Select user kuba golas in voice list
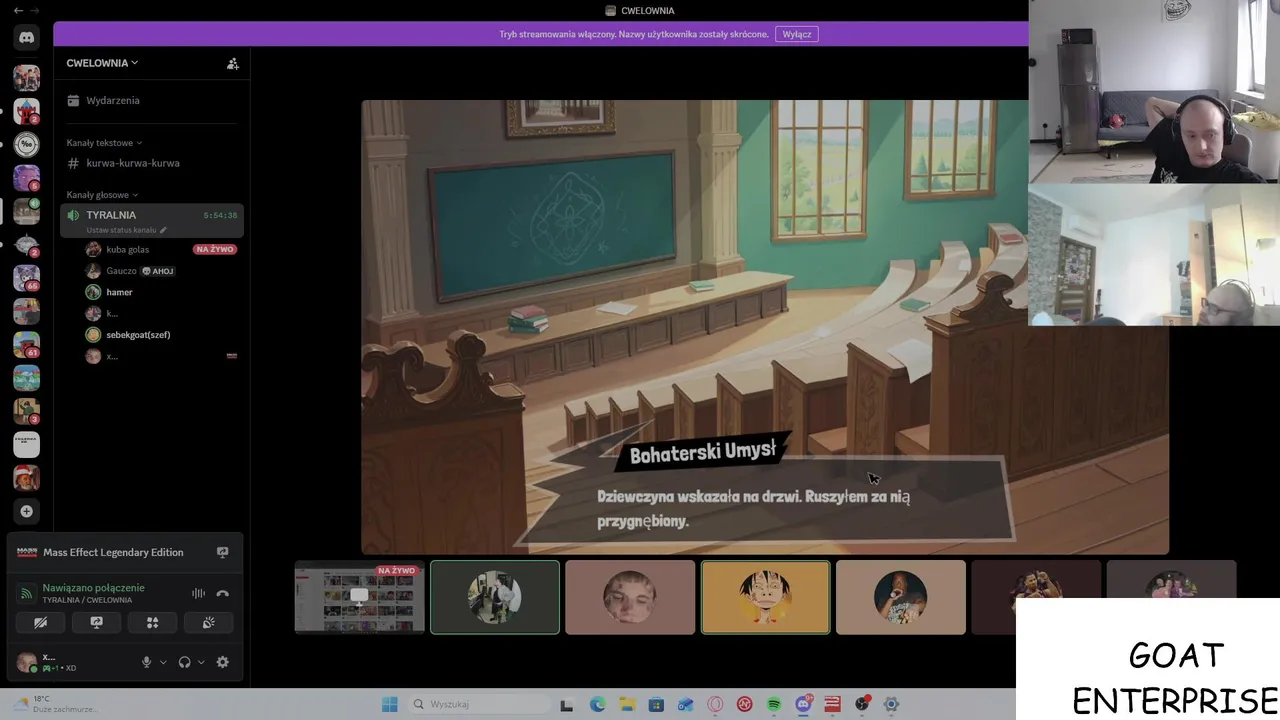Screen dimensions: 1280x720 point(127,249)
